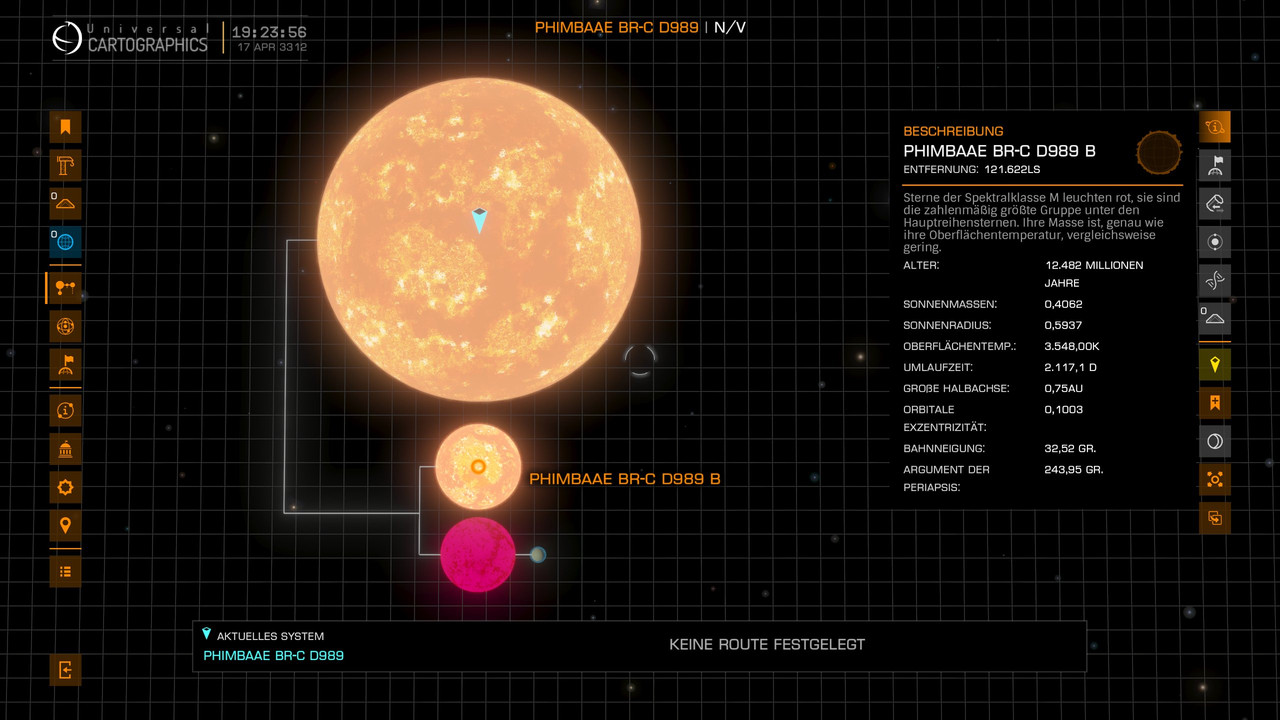Select the magenta star on the map
This screenshot has height=720, width=1280.
pyautogui.click(x=478, y=555)
